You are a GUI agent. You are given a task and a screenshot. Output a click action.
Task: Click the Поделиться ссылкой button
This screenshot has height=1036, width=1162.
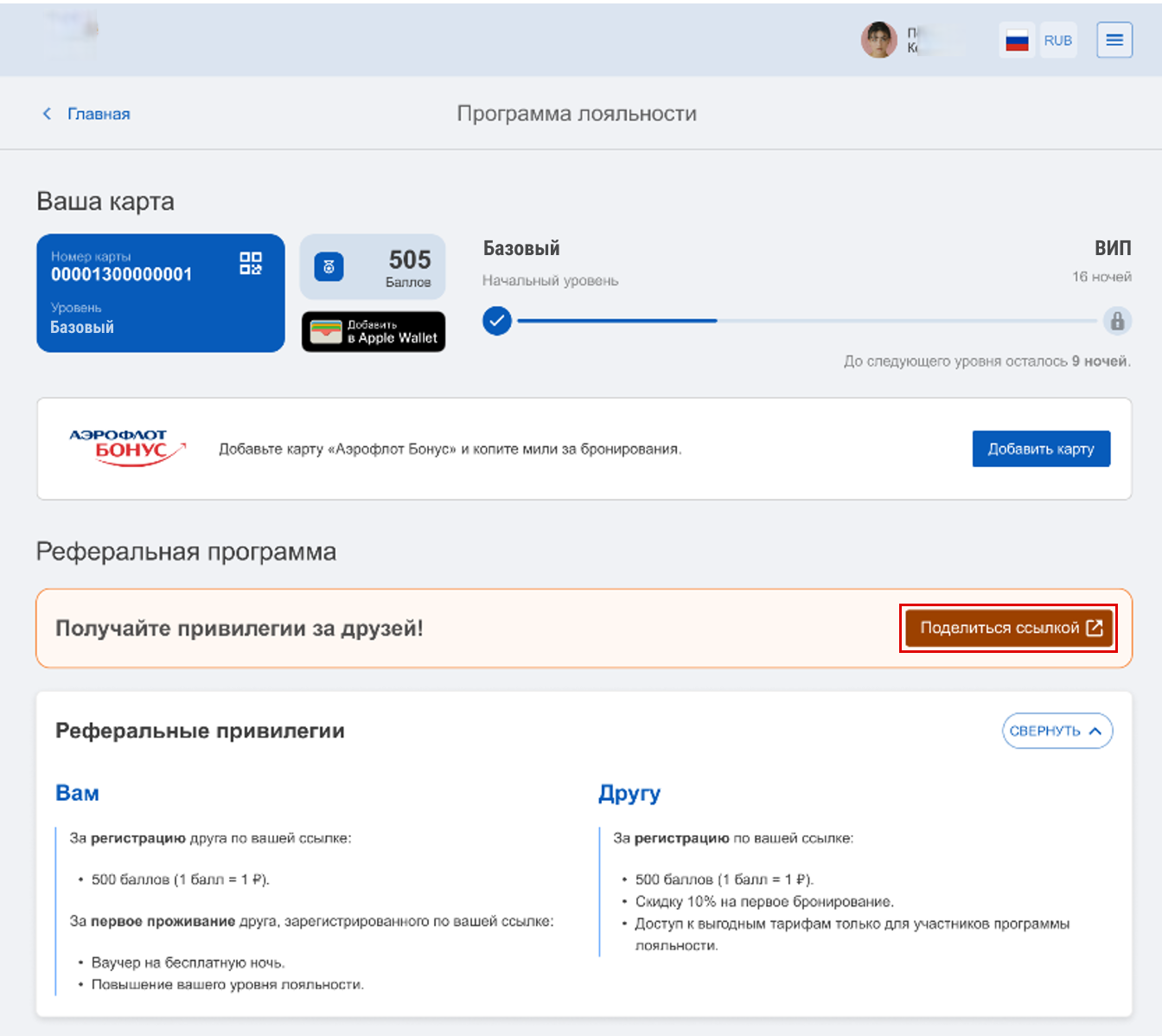1009,628
